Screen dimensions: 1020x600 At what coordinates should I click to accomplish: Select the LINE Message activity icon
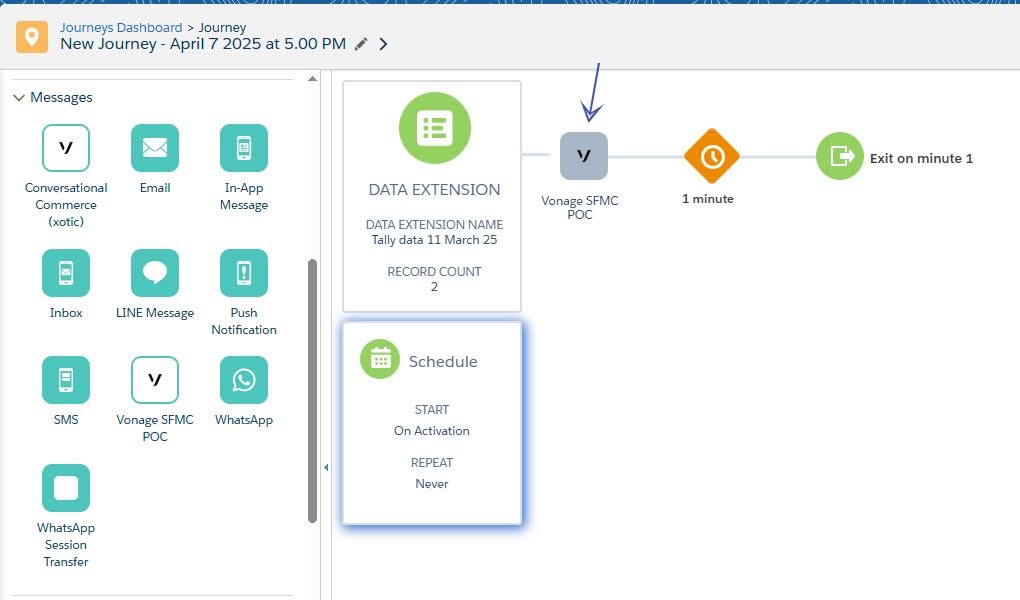(x=155, y=273)
